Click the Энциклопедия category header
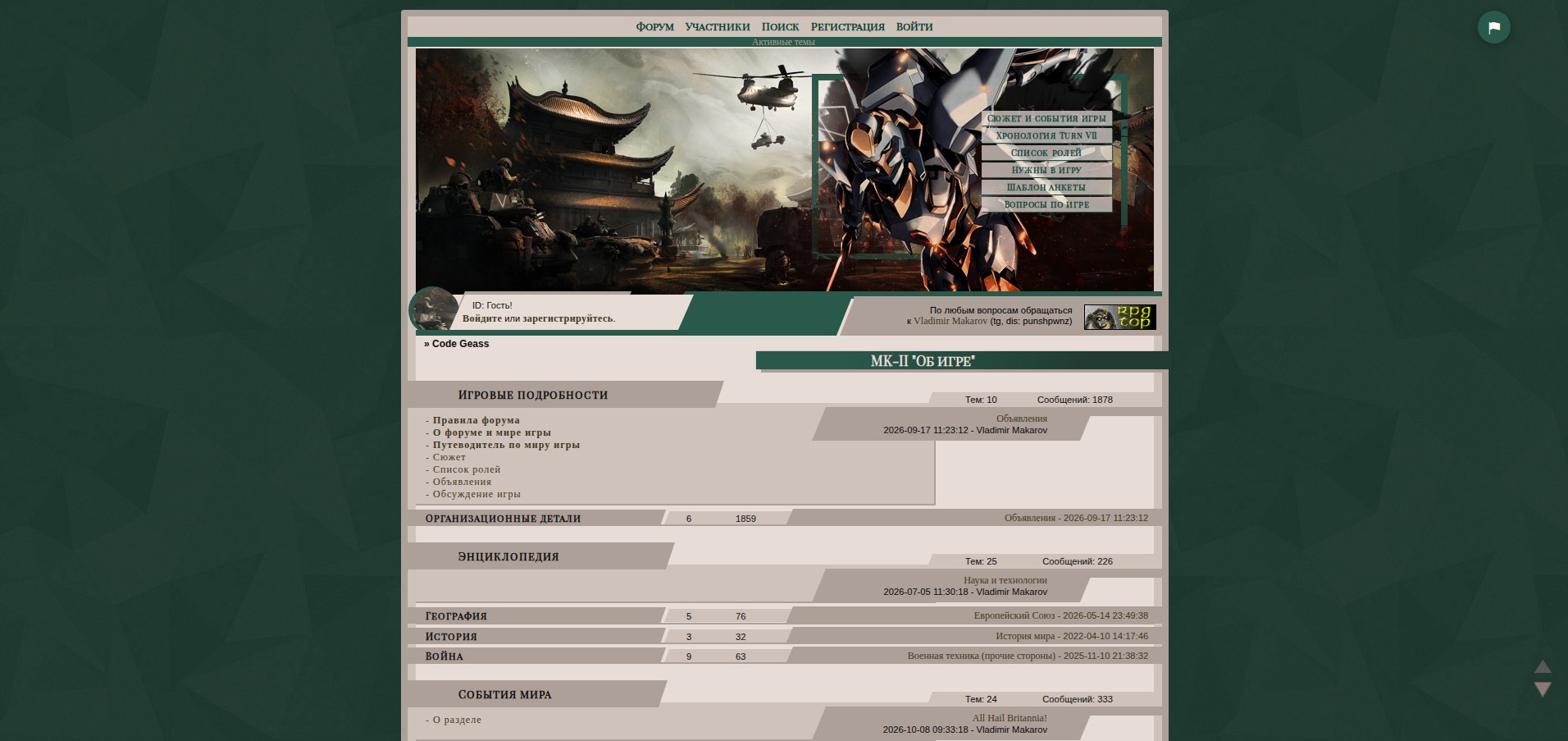 [508, 556]
